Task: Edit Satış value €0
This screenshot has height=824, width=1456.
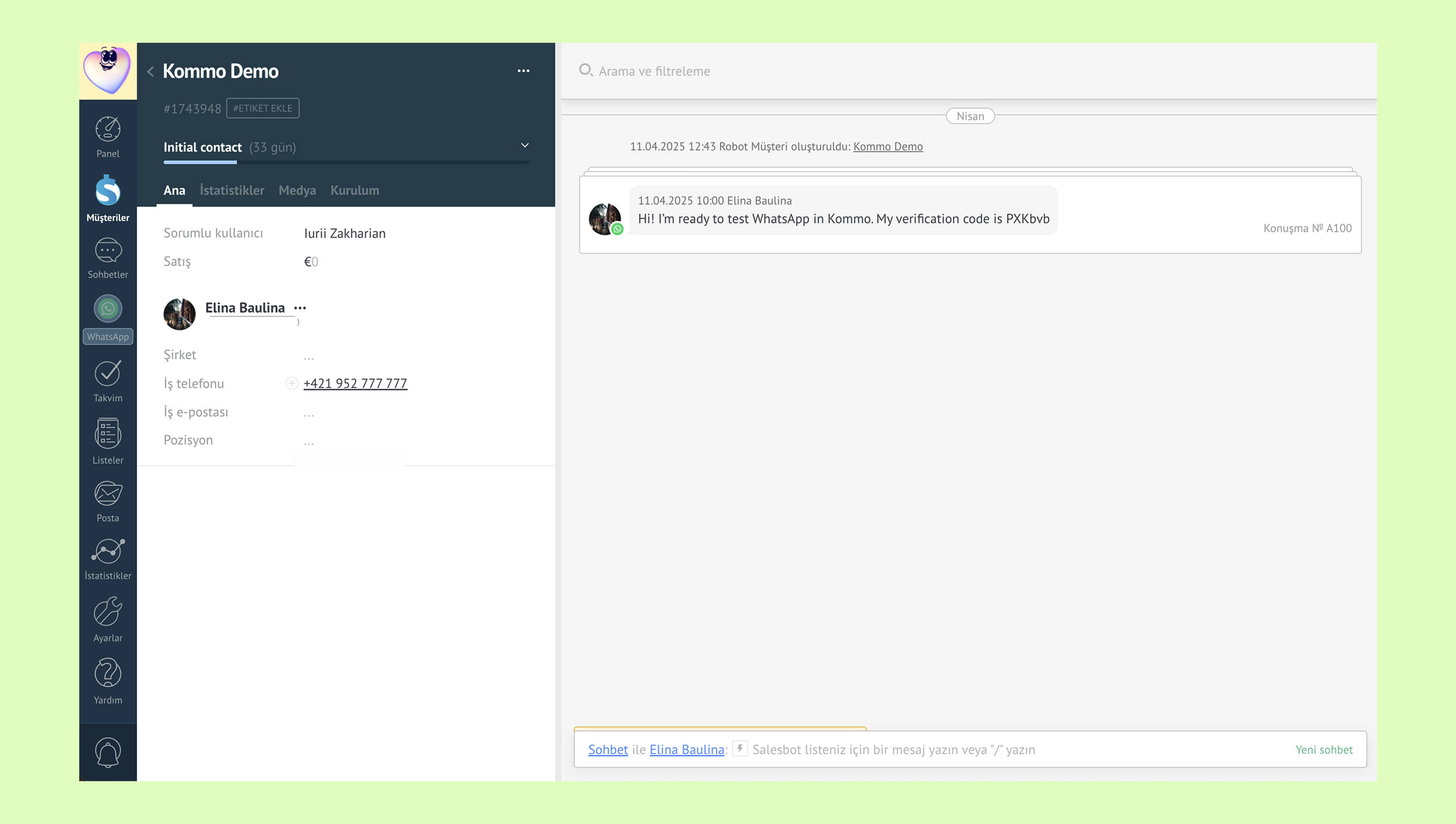Action: pyautogui.click(x=311, y=262)
